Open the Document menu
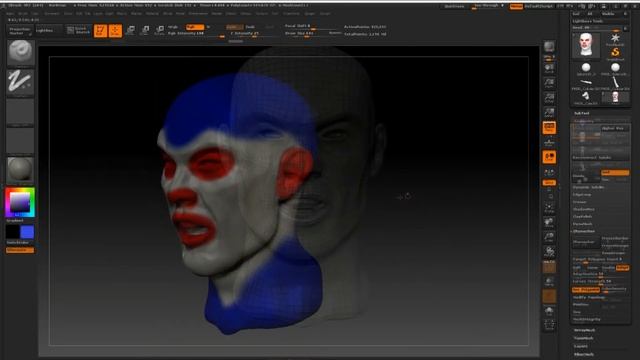 coord(52,13)
